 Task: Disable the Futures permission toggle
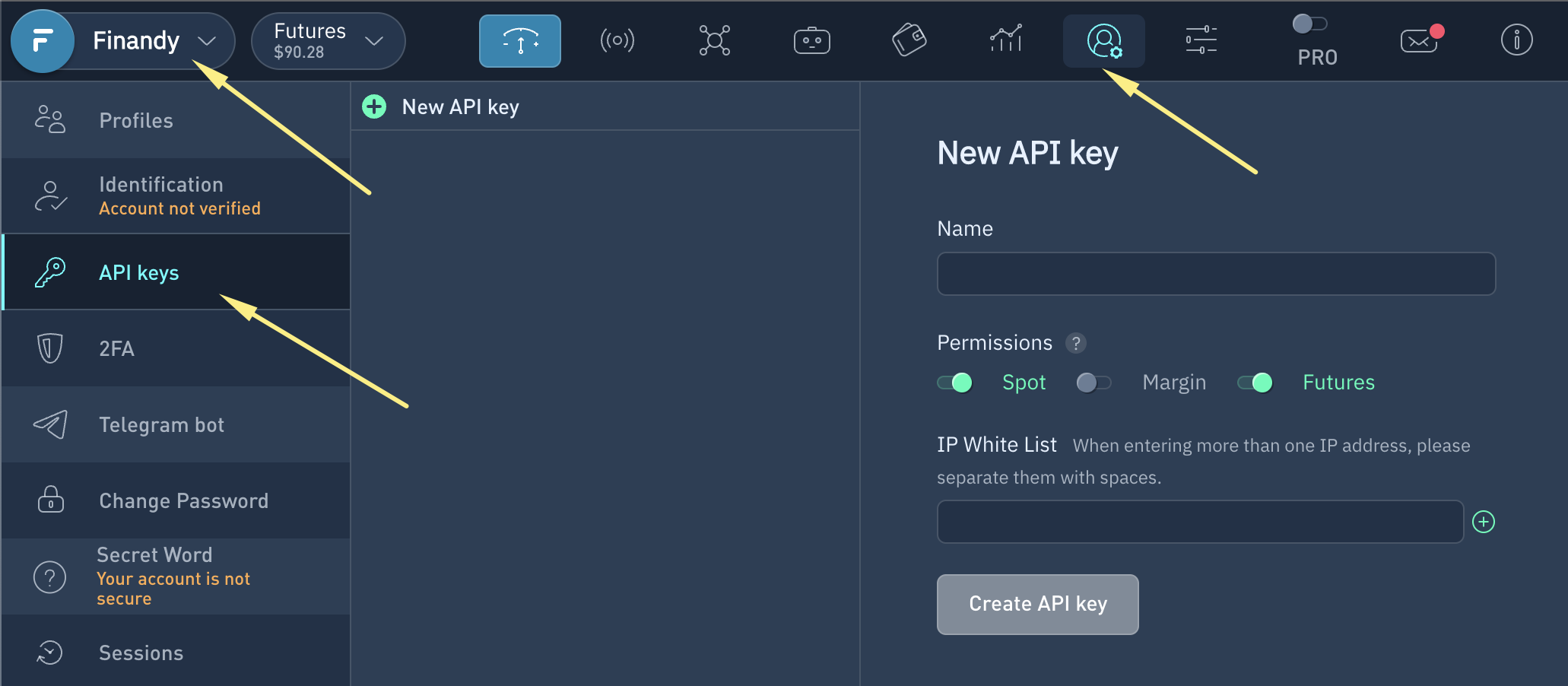[x=1255, y=383]
